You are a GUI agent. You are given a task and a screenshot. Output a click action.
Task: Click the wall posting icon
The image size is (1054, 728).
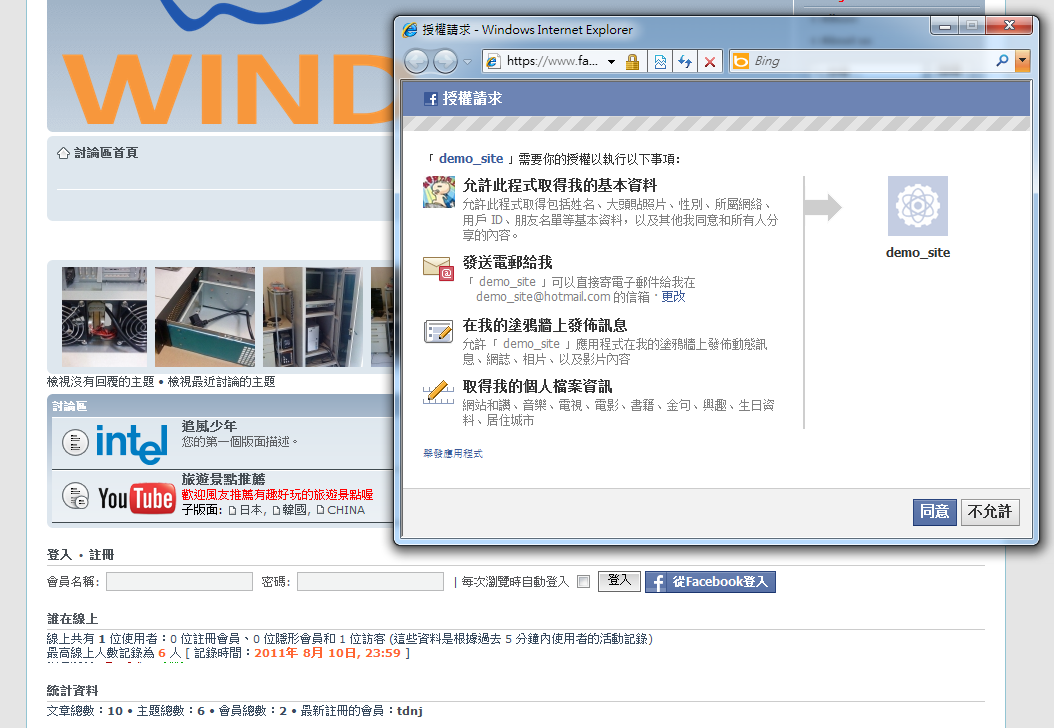[438, 331]
